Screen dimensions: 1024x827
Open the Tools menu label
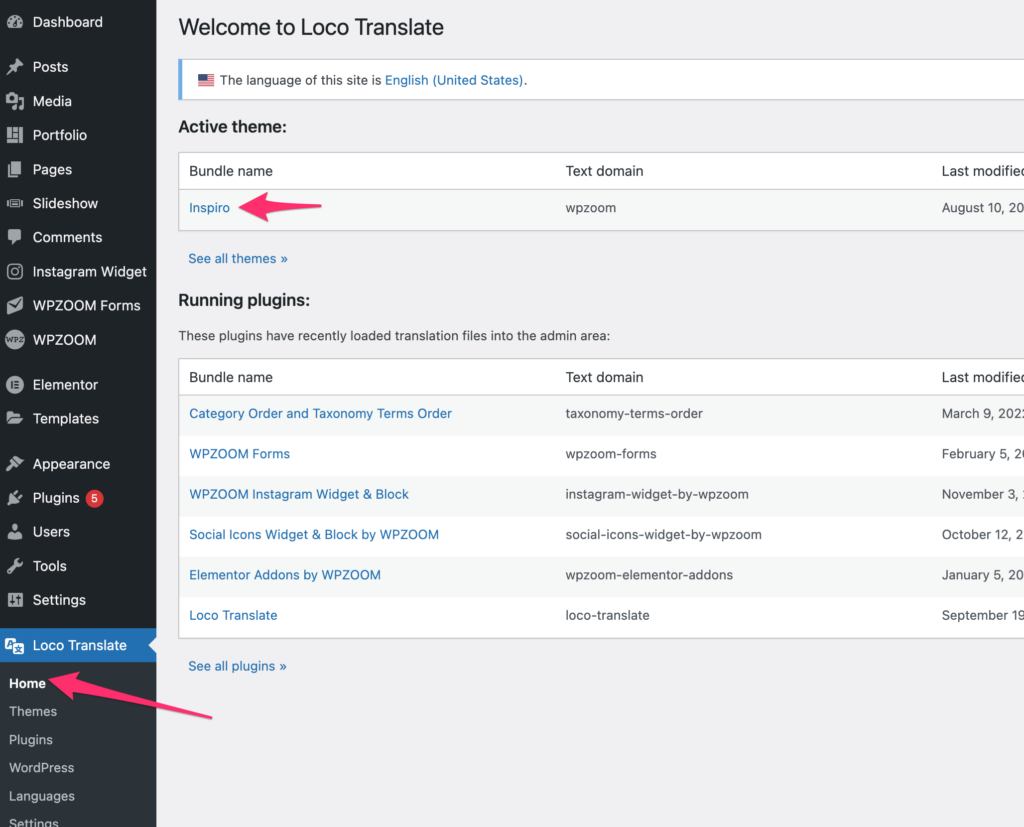click(50, 566)
